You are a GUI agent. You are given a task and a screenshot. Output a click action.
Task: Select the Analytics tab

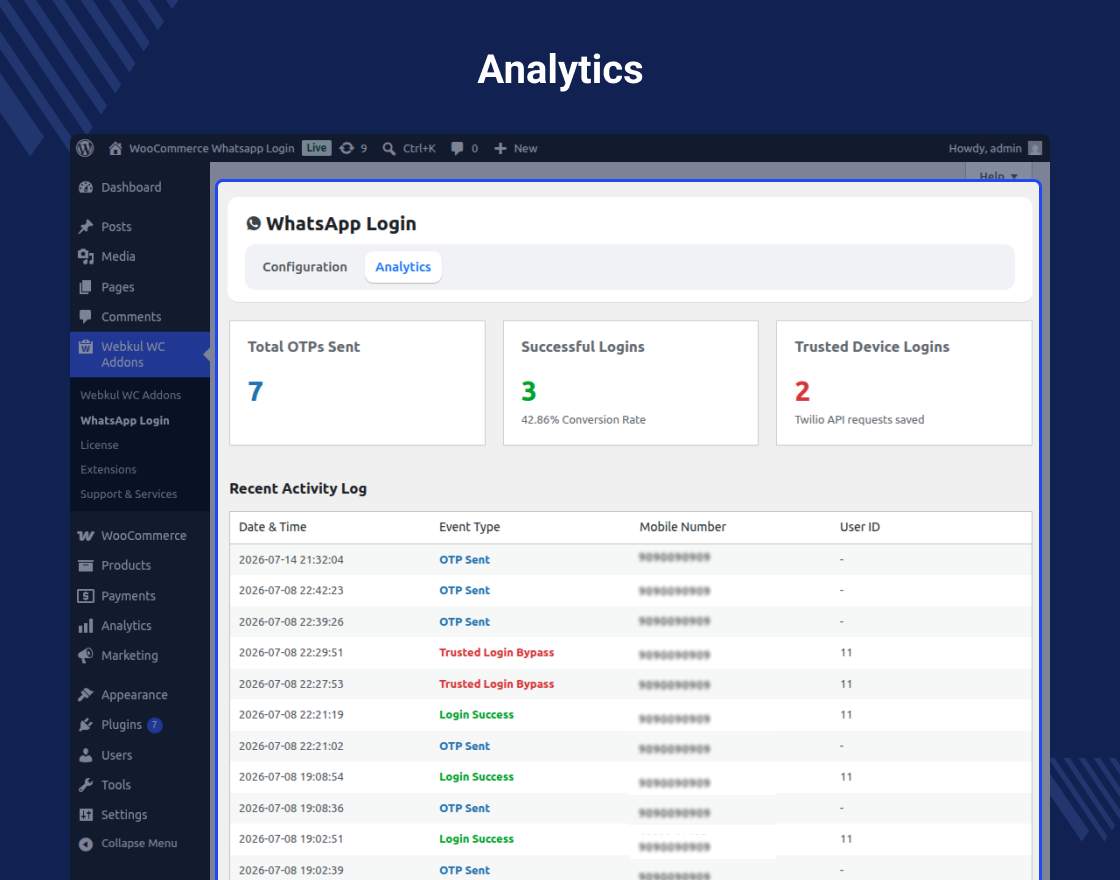click(404, 267)
